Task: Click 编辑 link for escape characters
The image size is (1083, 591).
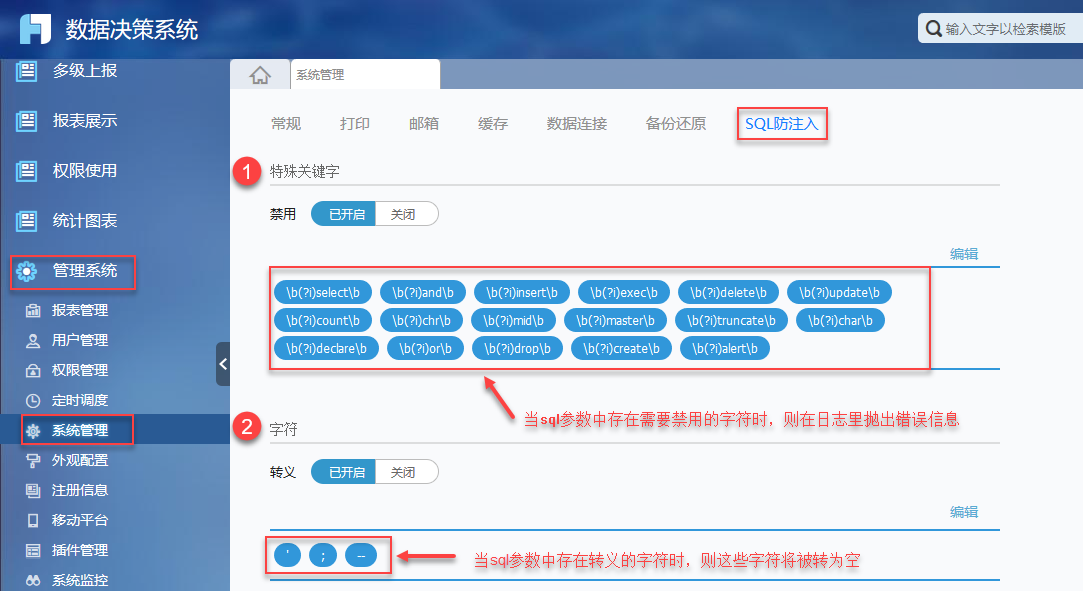Action: click(964, 512)
